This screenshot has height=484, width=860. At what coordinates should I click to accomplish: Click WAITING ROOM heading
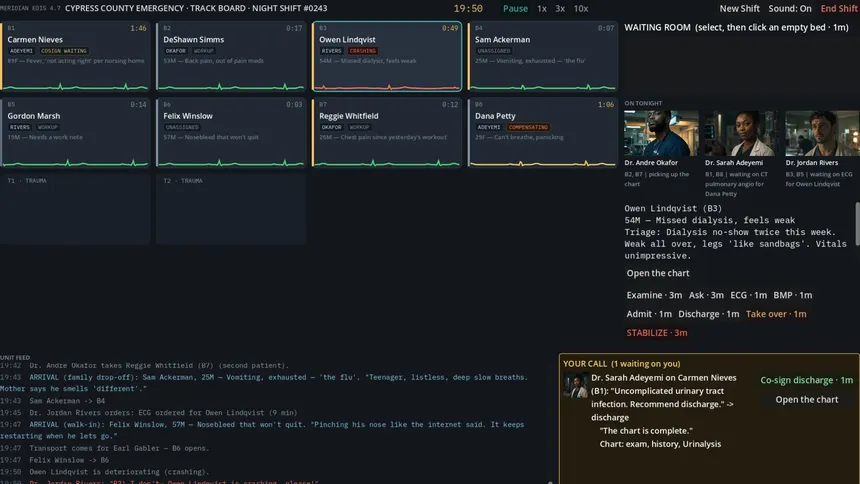[657, 27]
